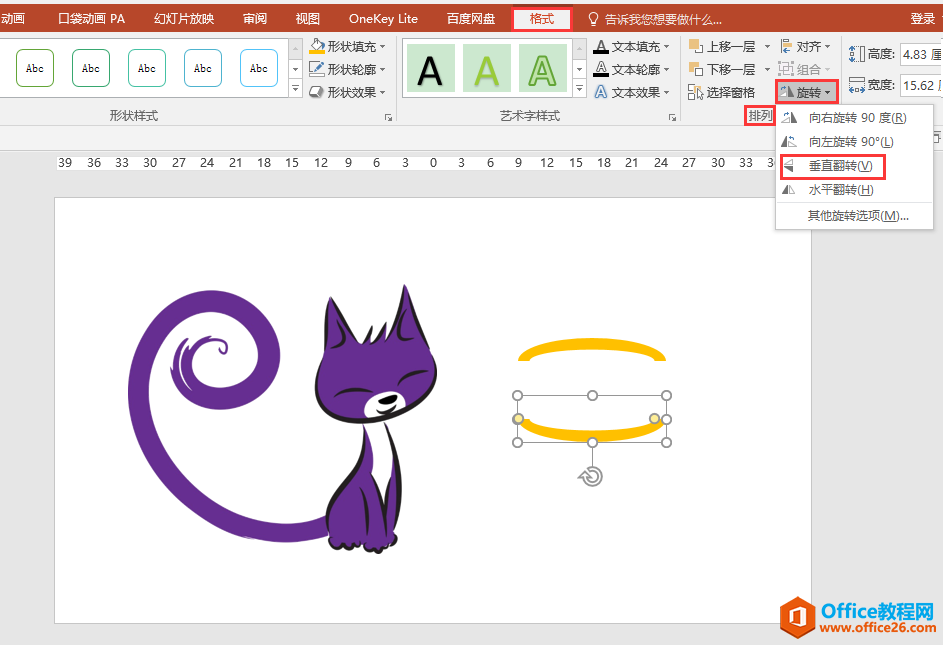The width and height of the screenshot is (943, 645).
Task: Click the Login (登录) link
Action: coord(922,19)
